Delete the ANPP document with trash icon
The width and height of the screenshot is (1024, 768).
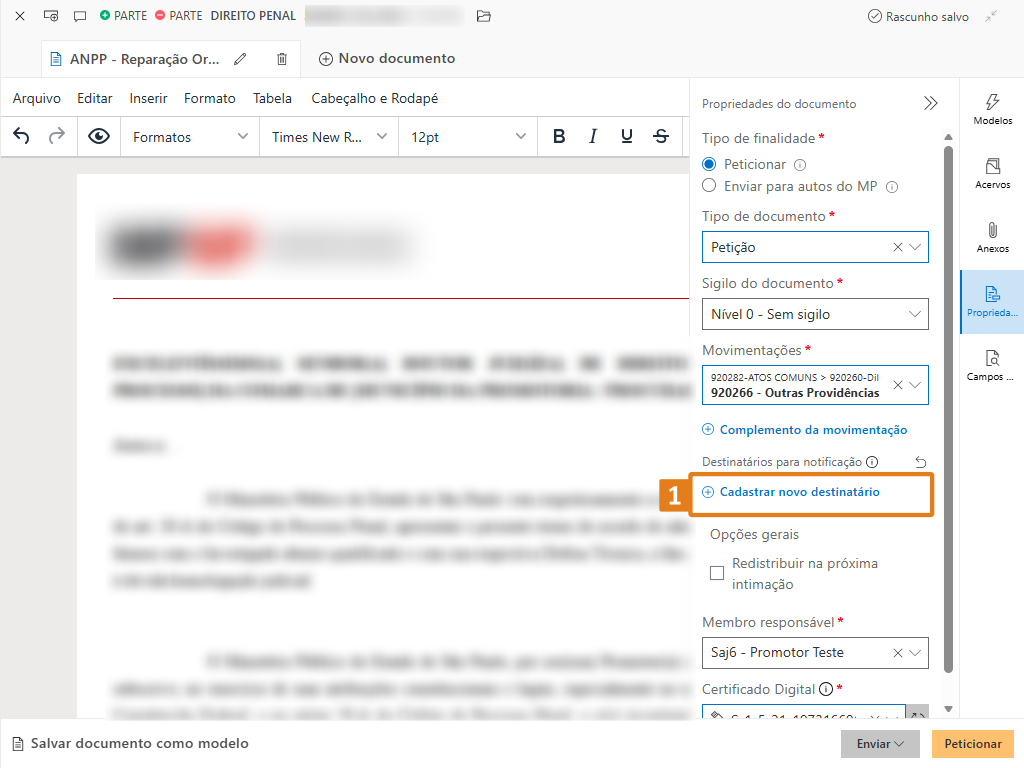(x=282, y=59)
